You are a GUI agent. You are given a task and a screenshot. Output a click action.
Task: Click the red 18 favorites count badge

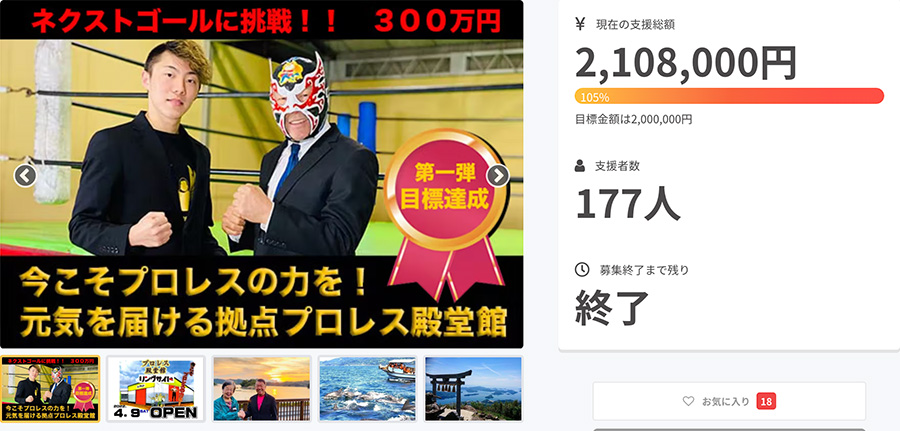(766, 402)
